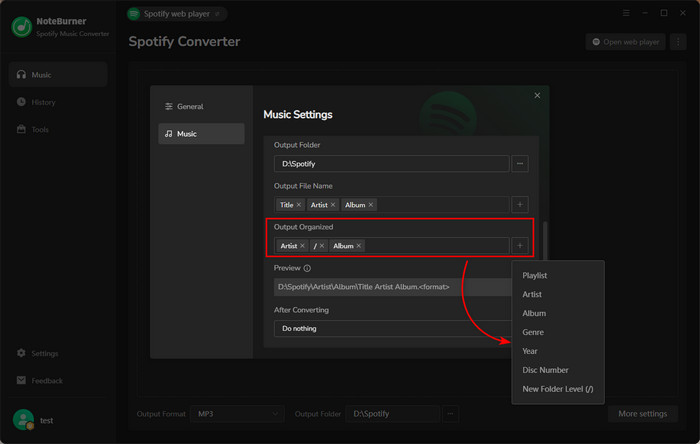The image size is (700, 444).
Task: Click the Spotify Converter heading
Action: [x=184, y=41]
